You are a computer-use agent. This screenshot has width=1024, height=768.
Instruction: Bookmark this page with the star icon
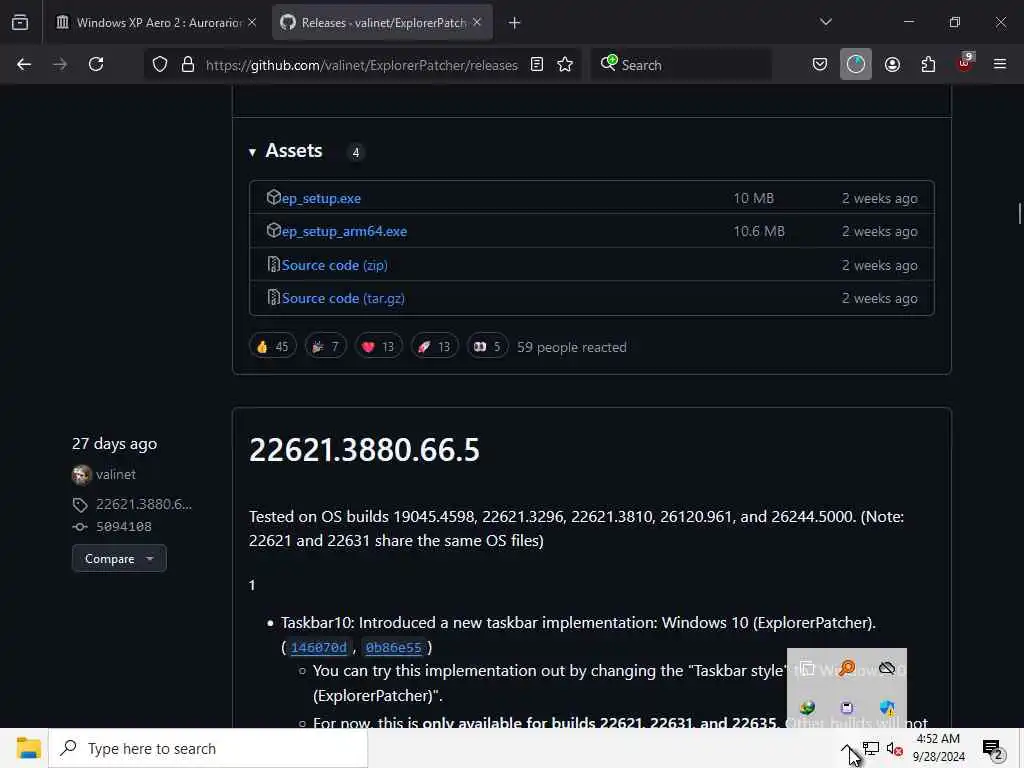565,65
